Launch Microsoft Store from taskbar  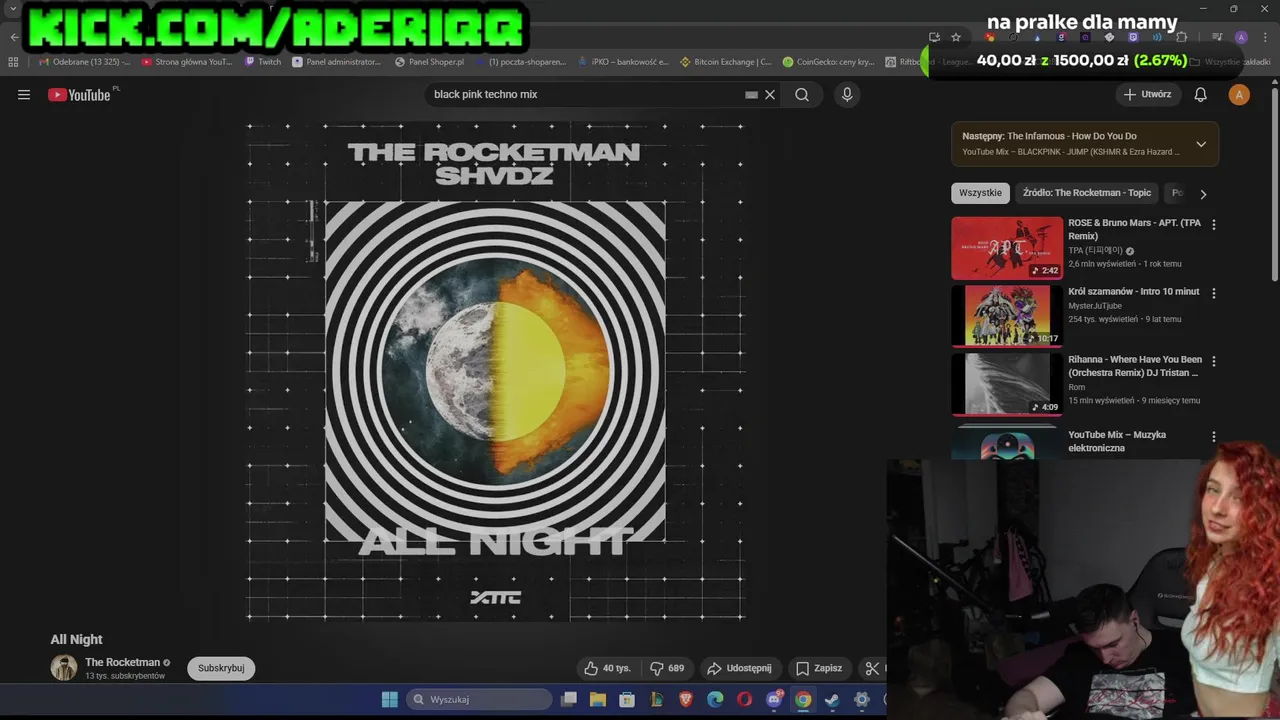(x=627, y=700)
